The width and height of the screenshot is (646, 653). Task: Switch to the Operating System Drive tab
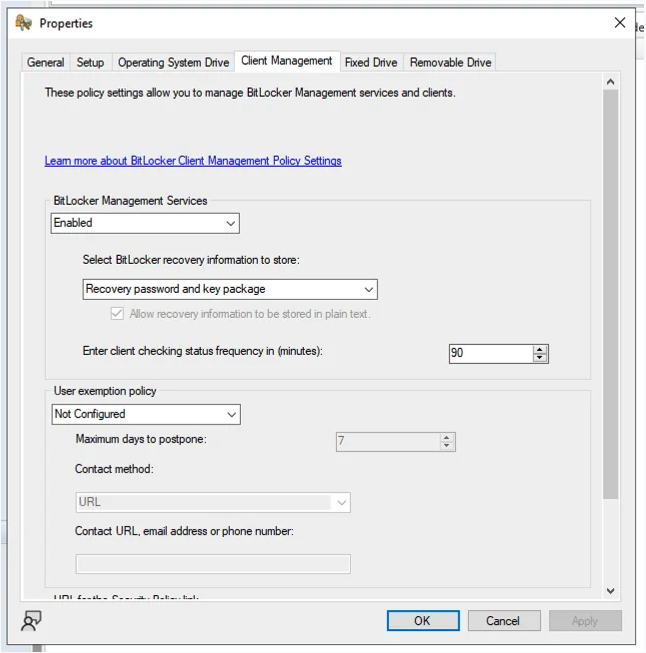point(173,62)
